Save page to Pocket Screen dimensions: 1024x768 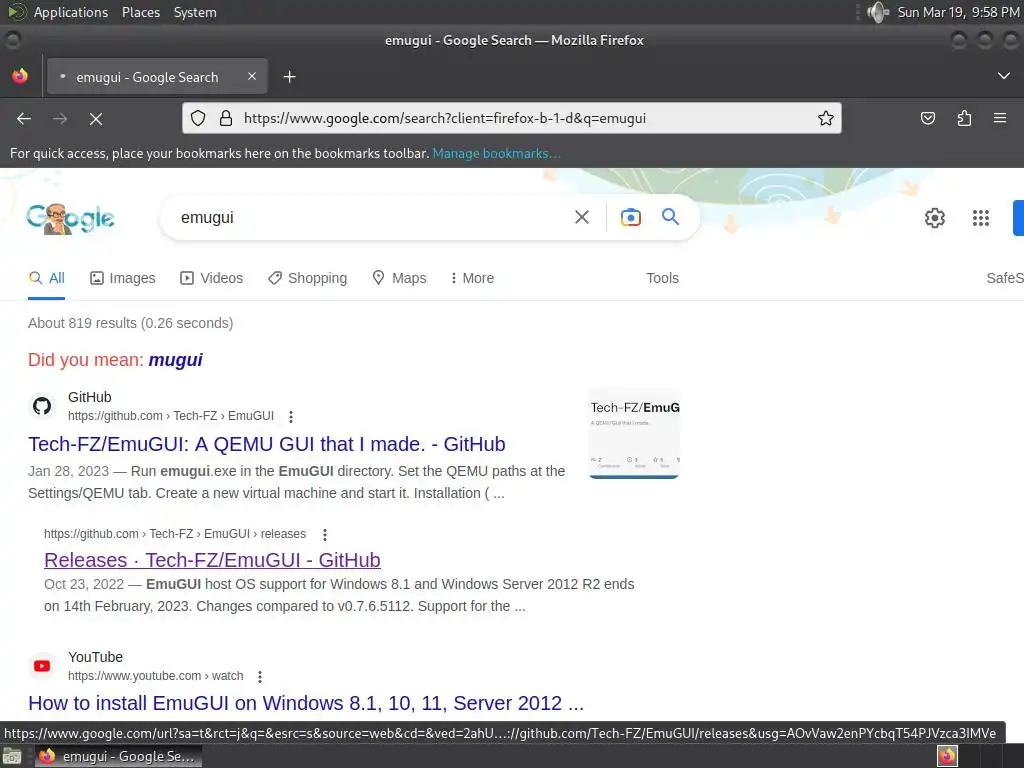point(927,118)
